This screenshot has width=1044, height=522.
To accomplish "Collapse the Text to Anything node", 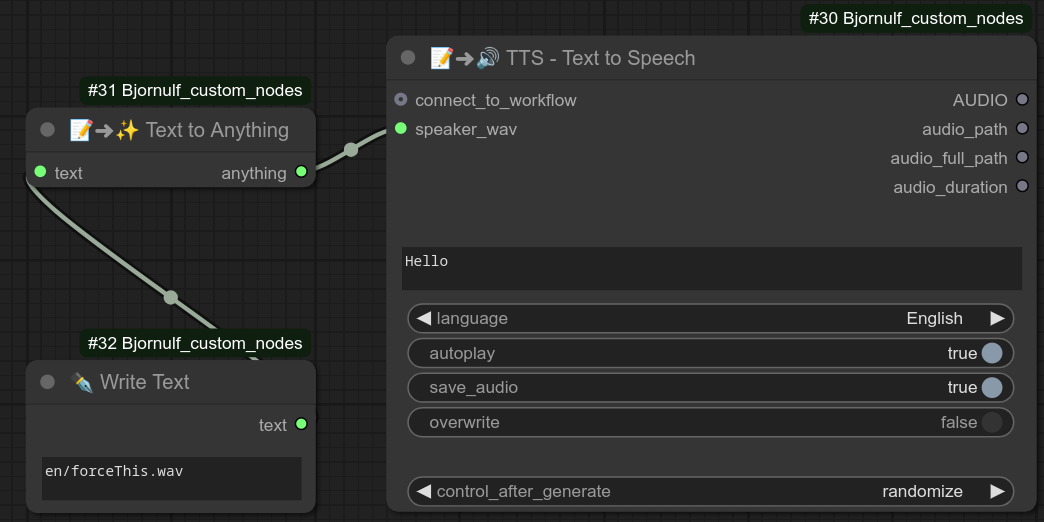I will click(x=47, y=130).
